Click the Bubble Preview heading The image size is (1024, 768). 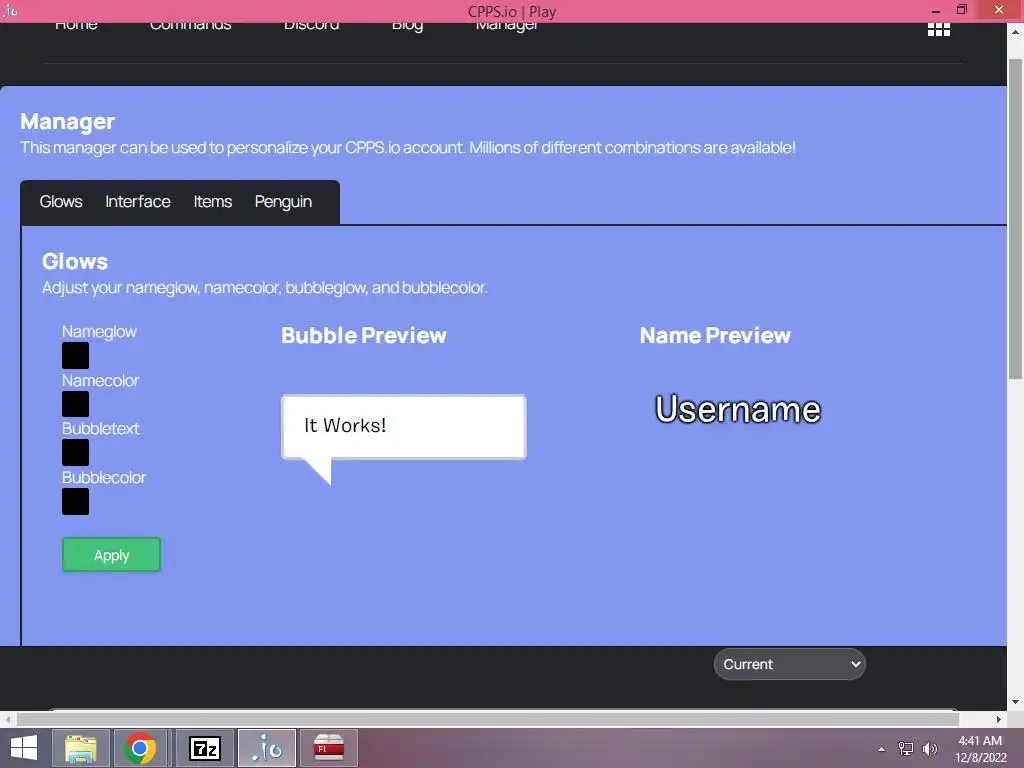tap(364, 336)
